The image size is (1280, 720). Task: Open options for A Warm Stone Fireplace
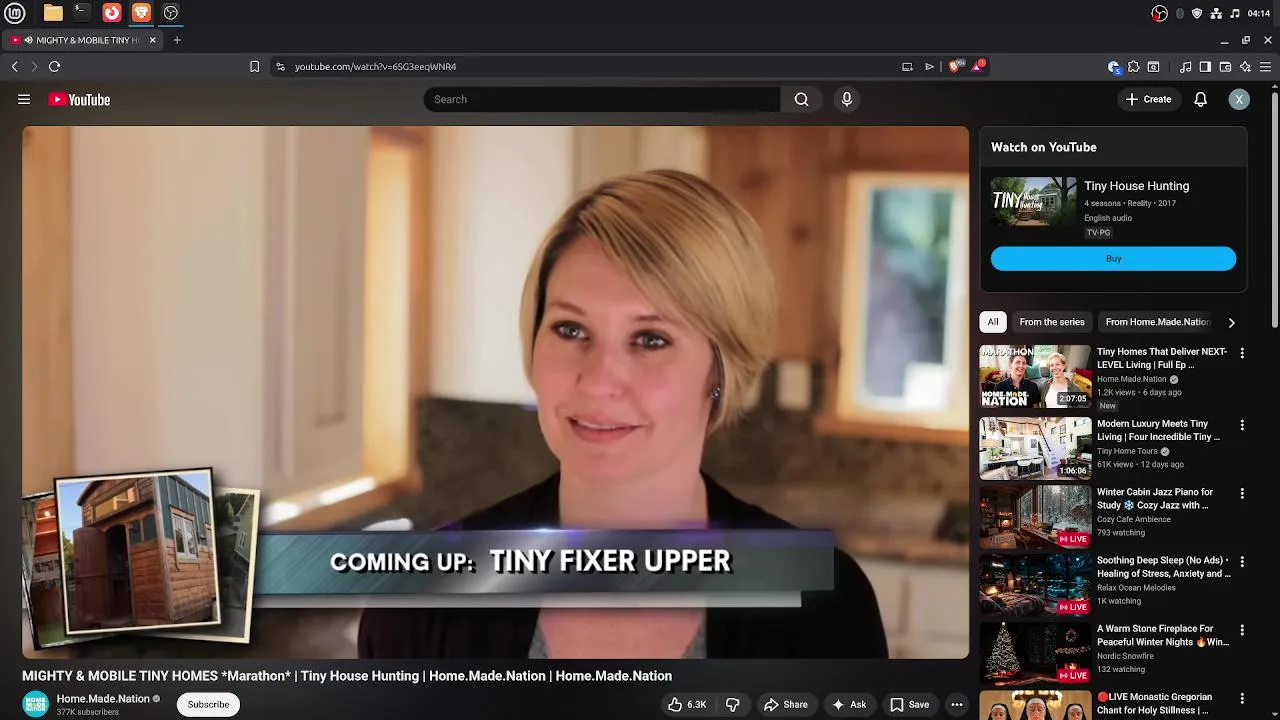(x=1242, y=630)
